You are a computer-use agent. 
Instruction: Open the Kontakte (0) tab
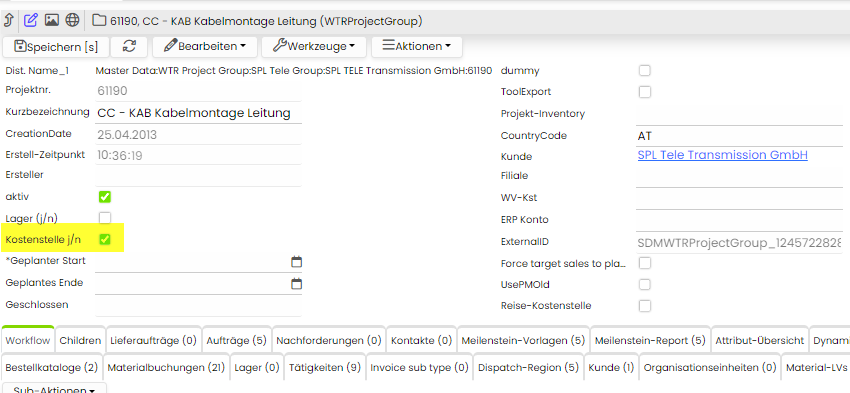coord(421,341)
